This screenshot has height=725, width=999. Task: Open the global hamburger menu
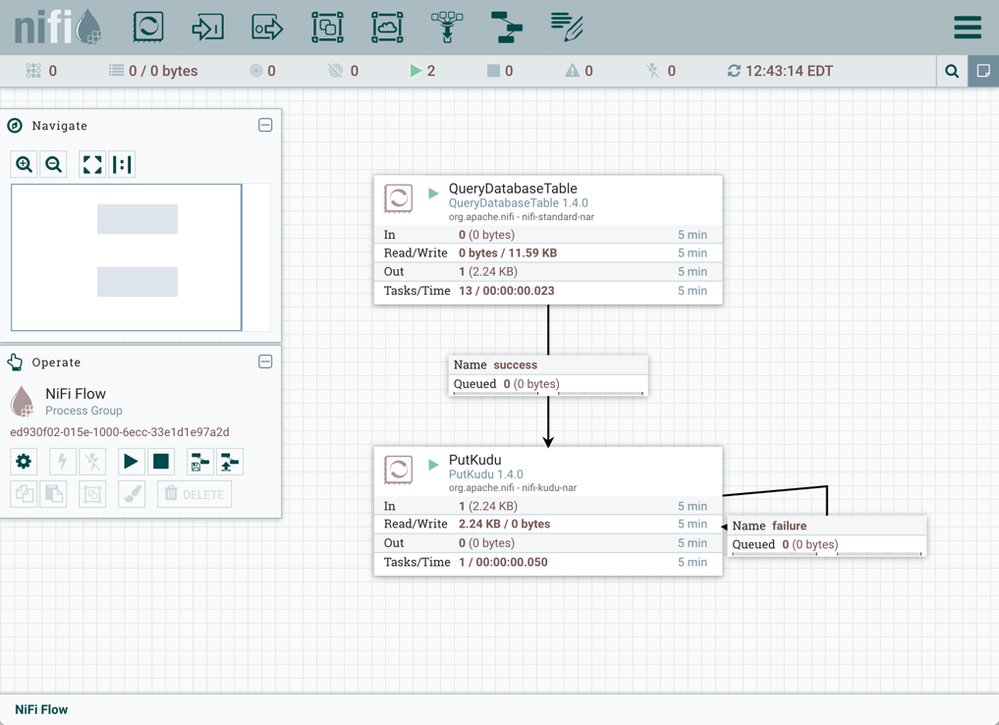(967, 27)
